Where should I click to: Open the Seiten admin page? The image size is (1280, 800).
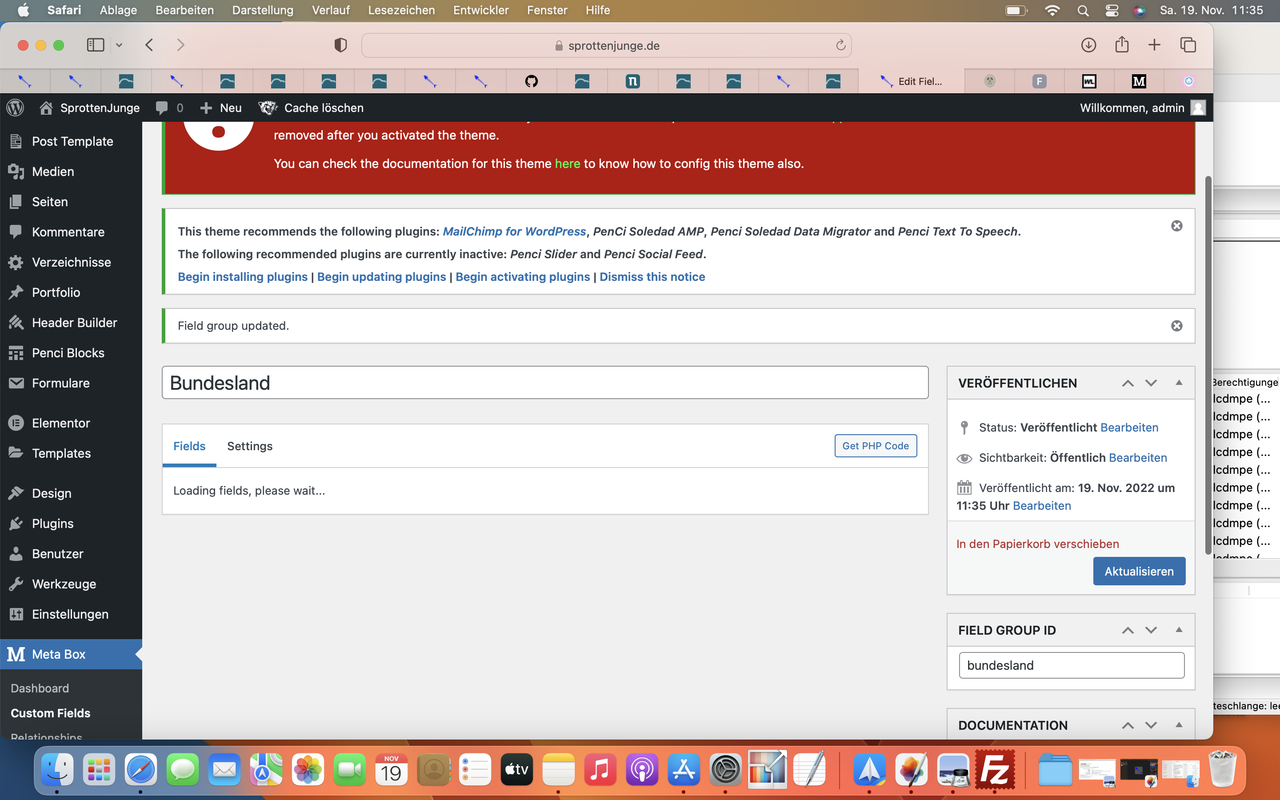(x=50, y=201)
